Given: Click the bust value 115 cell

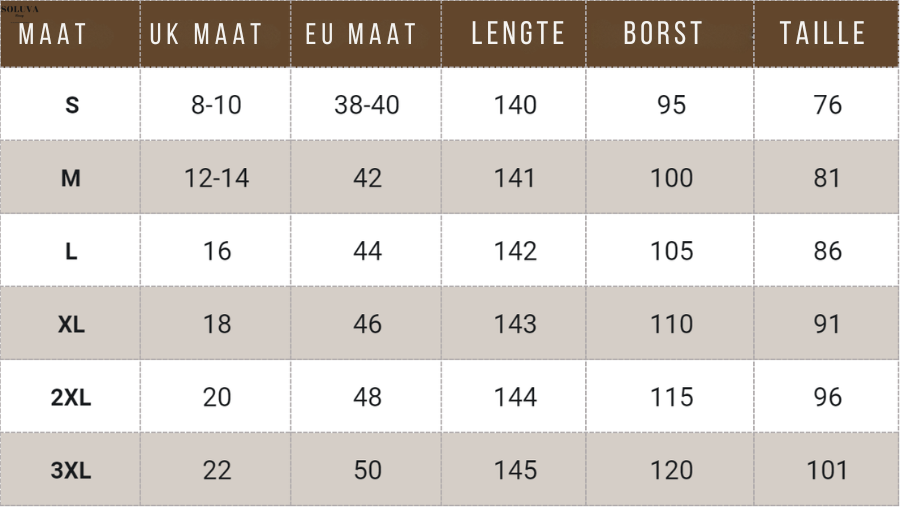Looking at the screenshot, I should (x=671, y=398).
